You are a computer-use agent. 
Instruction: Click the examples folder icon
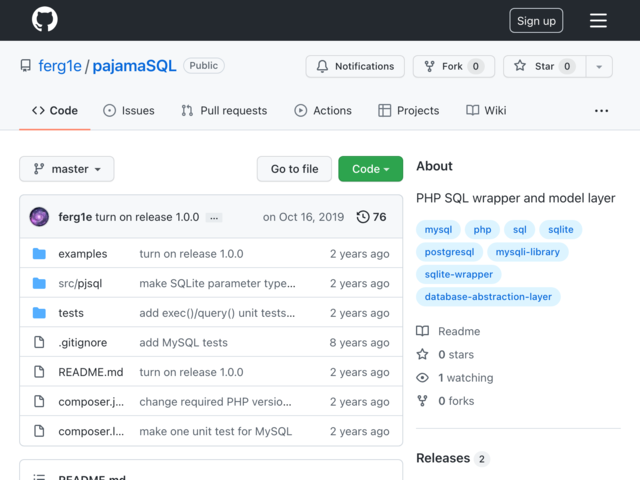click(39, 253)
